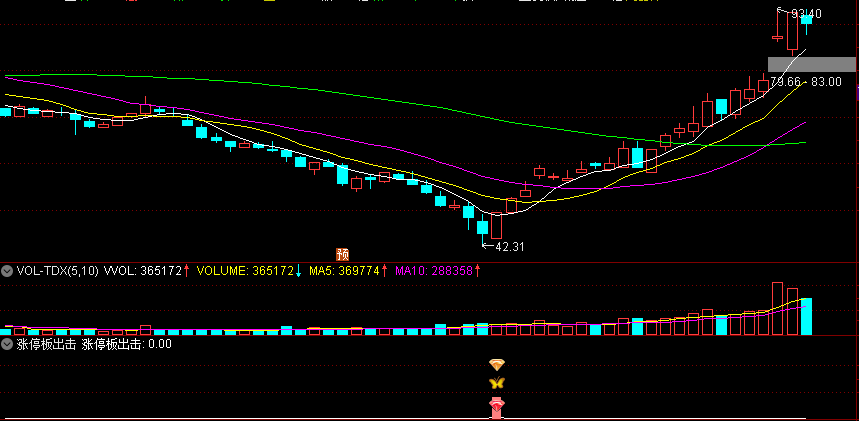Click the 93.40 high price label

(x=806, y=14)
